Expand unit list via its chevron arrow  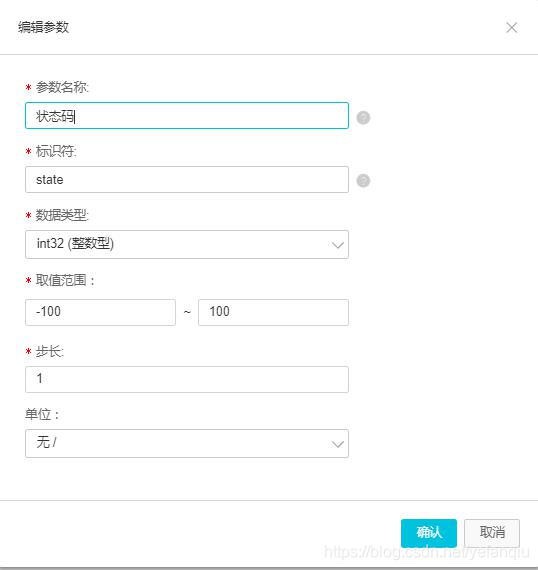(337, 444)
